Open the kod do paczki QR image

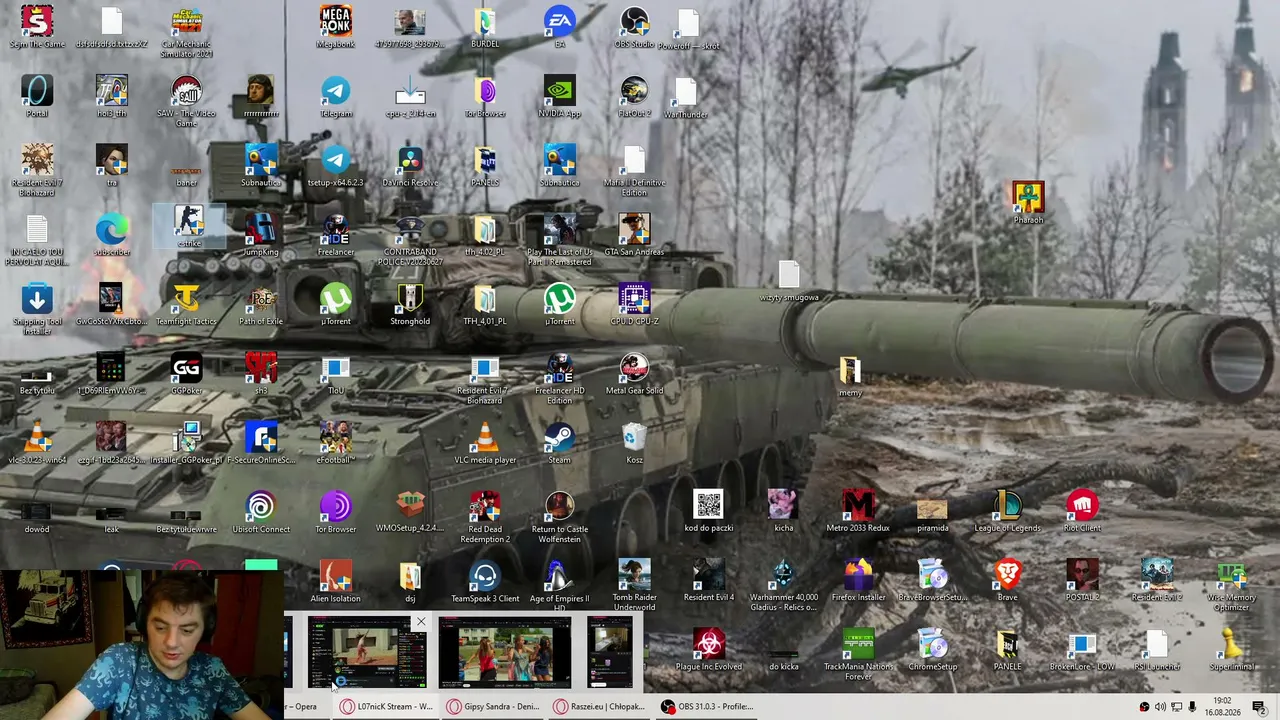tap(708, 511)
